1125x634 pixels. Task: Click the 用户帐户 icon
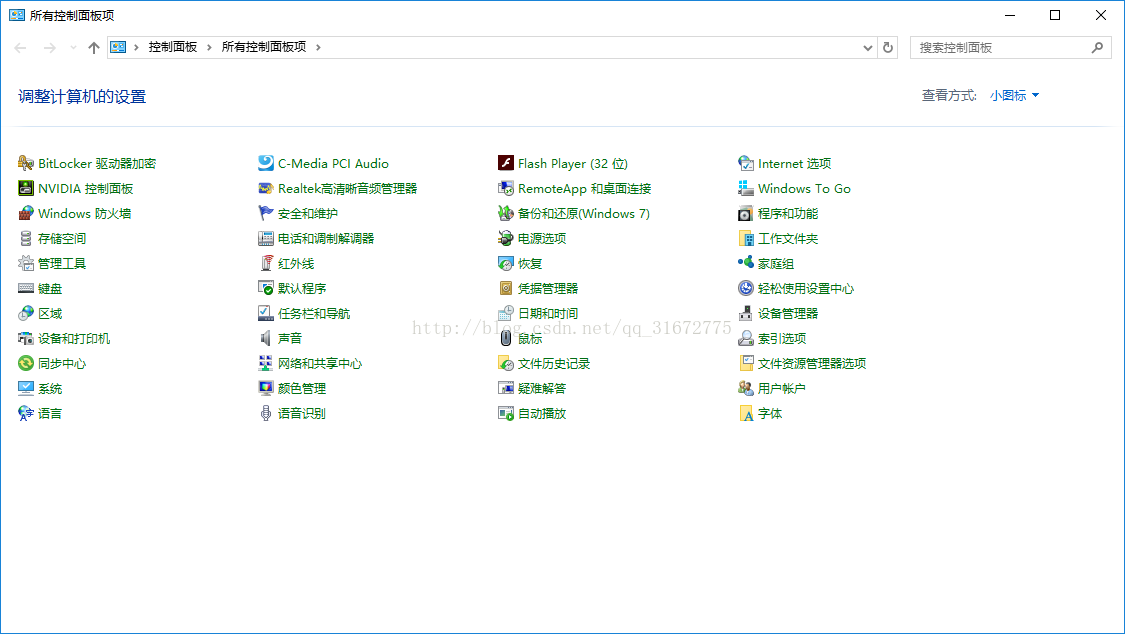point(746,389)
